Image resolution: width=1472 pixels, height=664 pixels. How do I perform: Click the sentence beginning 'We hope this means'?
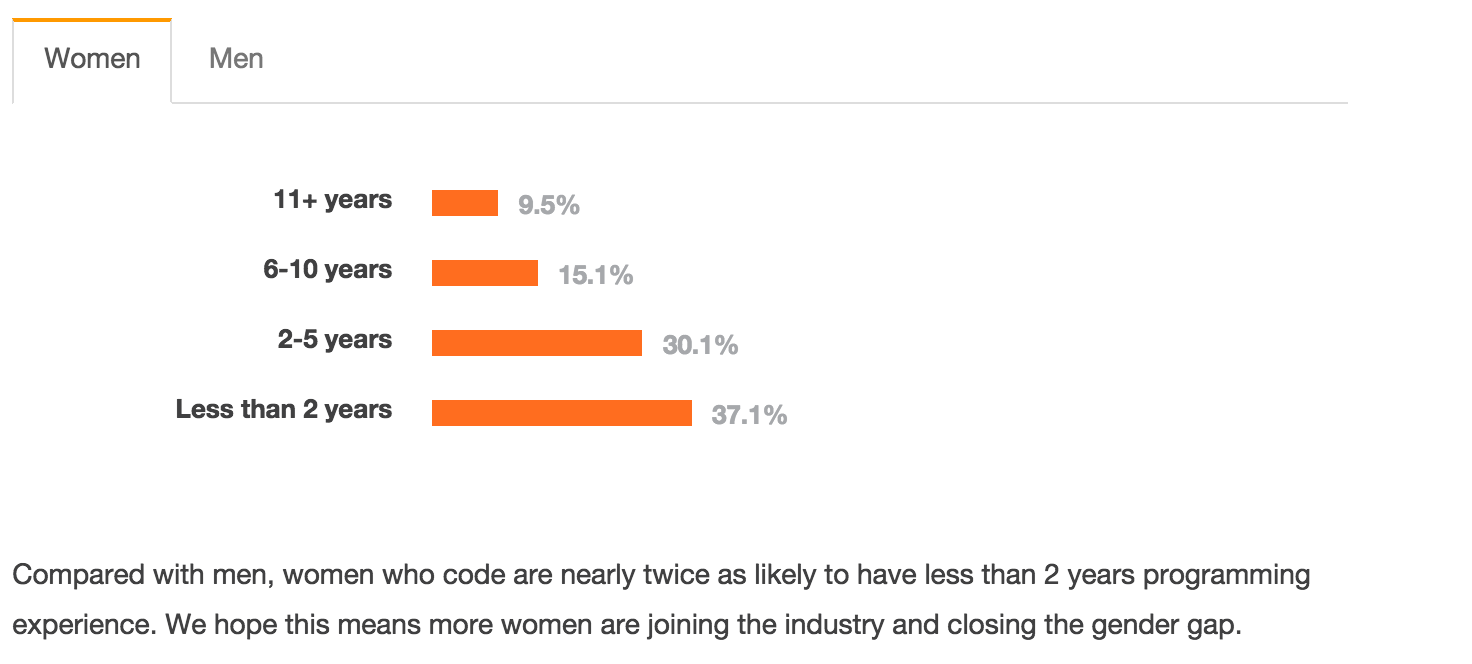pos(703,627)
